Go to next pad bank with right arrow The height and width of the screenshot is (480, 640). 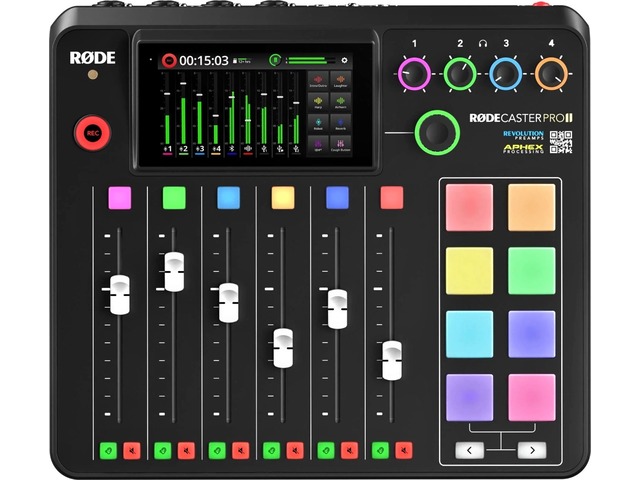pos(532,450)
